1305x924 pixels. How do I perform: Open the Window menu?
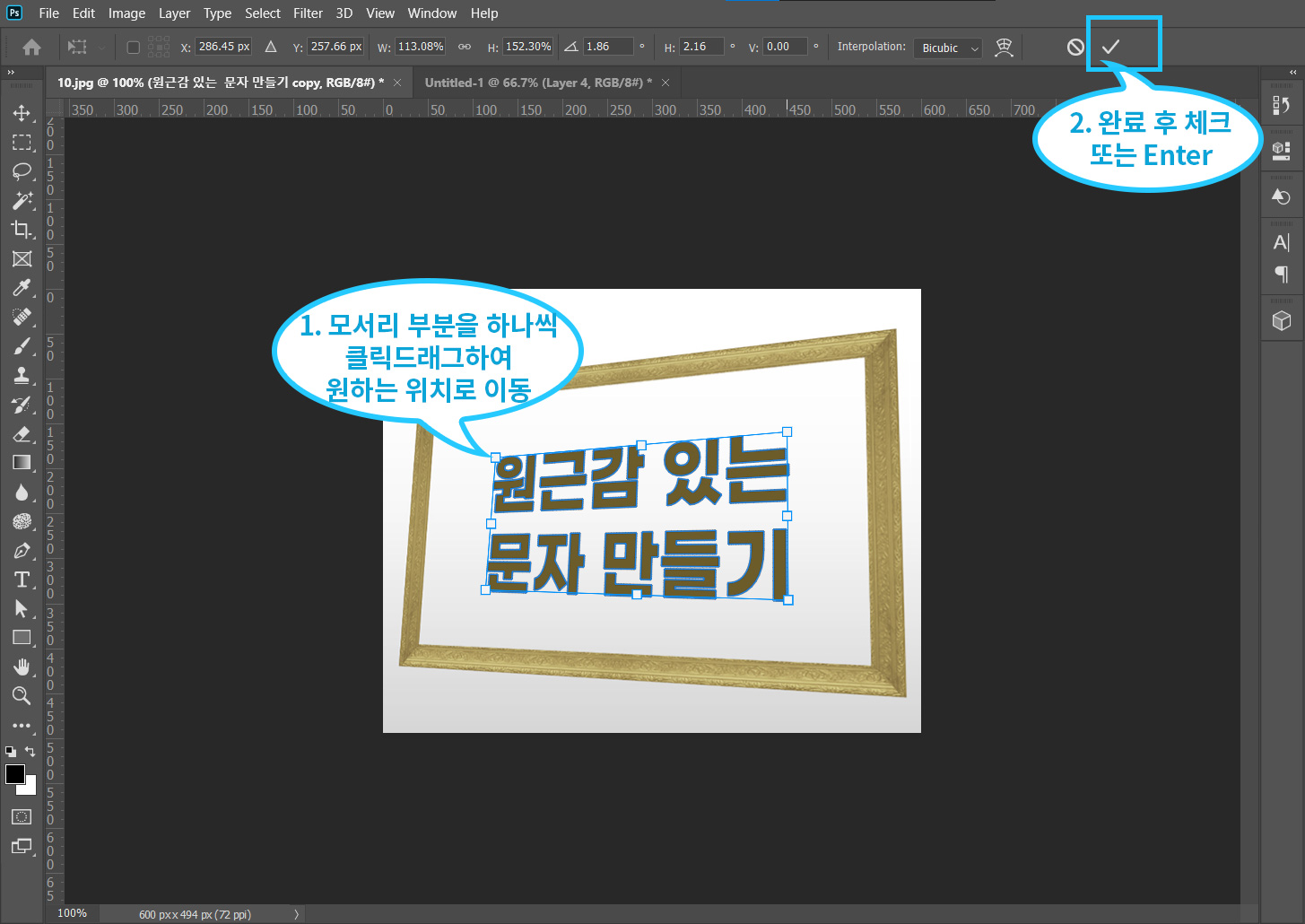pos(432,13)
